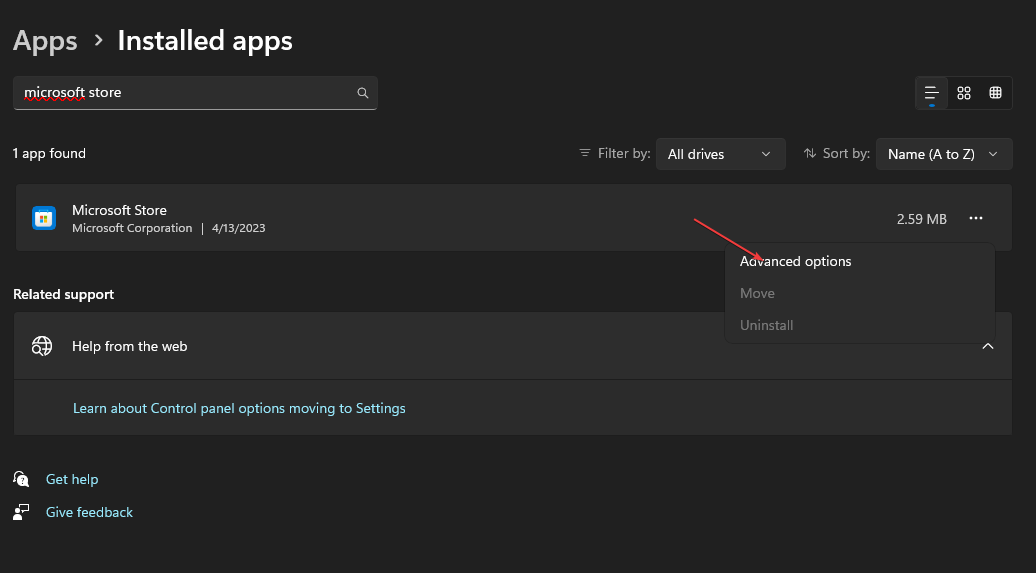
Task: Select Uninstall in the context menu
Action: (x=766, y=325)
